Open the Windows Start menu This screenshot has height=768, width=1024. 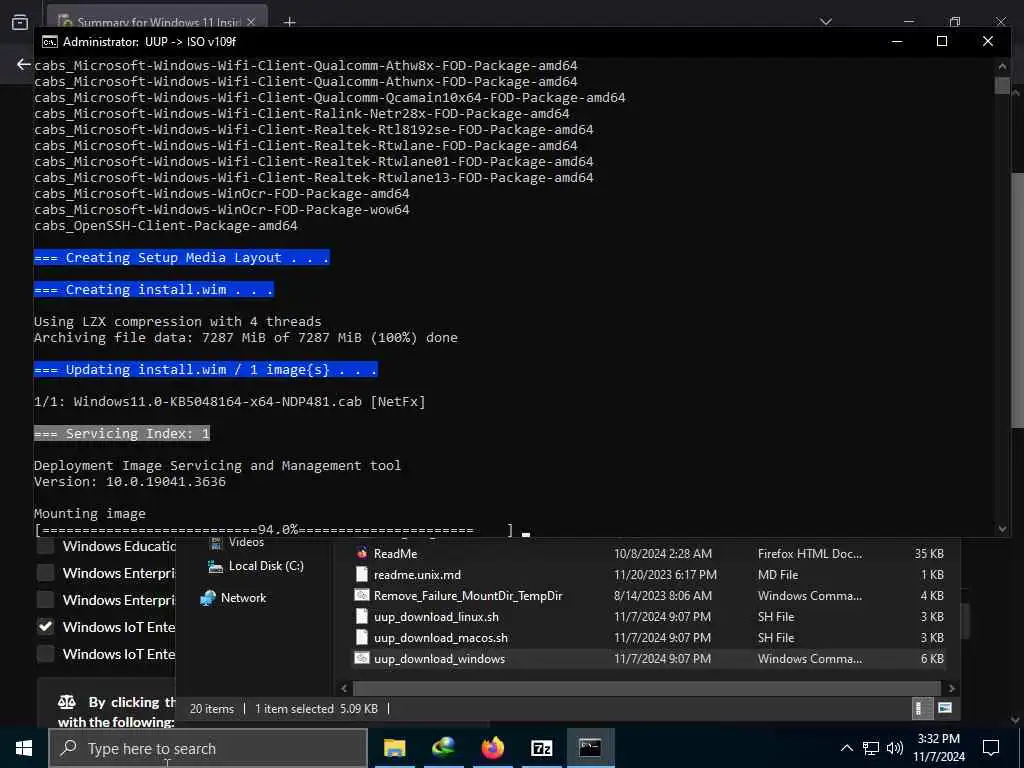[24, 748]
